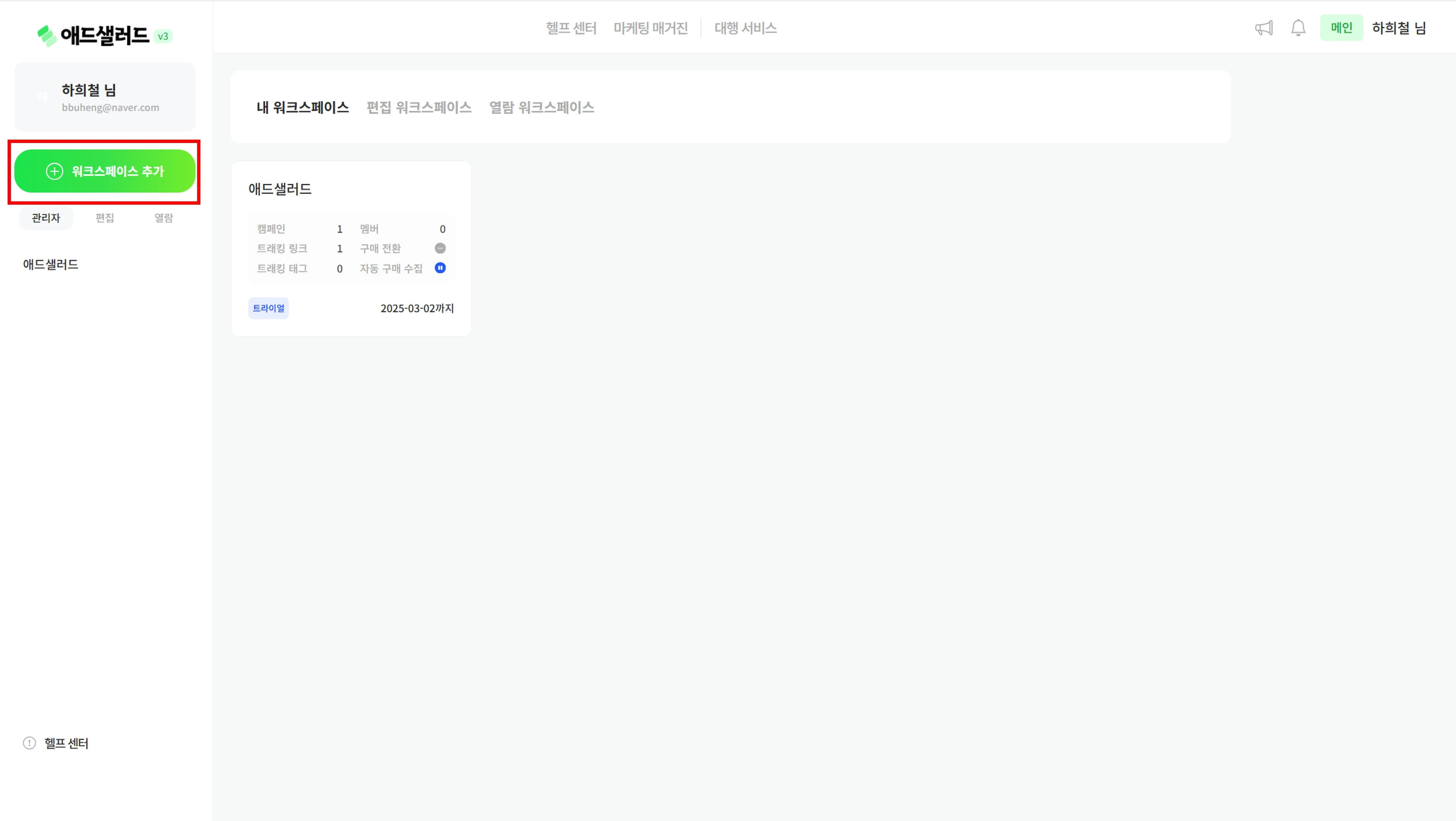Viewport: 1456px width, 821px height.
Task: Select the 열람 sidebar filter
Action: (x=164, y=218)
